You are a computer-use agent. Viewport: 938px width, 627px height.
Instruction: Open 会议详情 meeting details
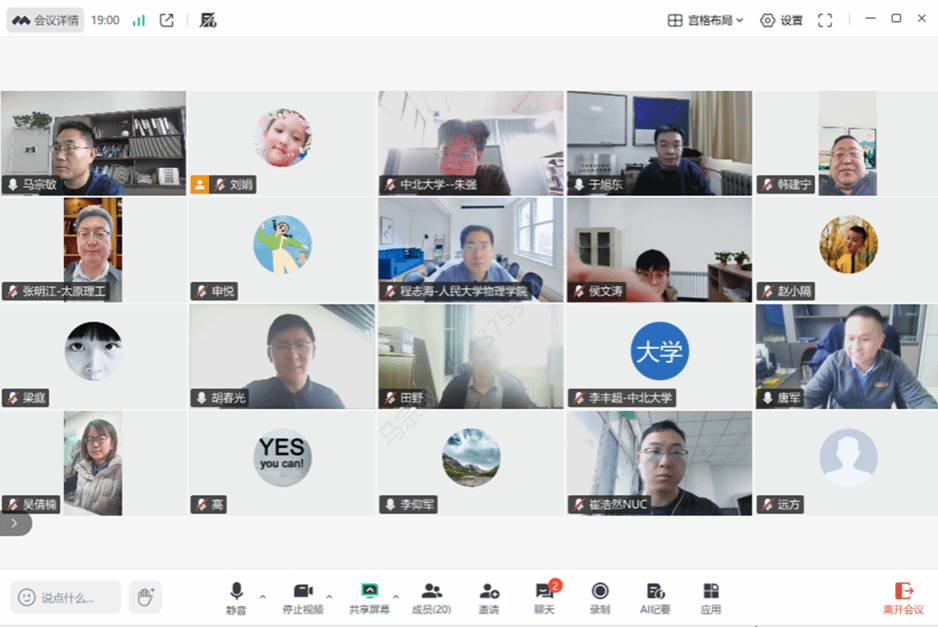click(46, 20)
